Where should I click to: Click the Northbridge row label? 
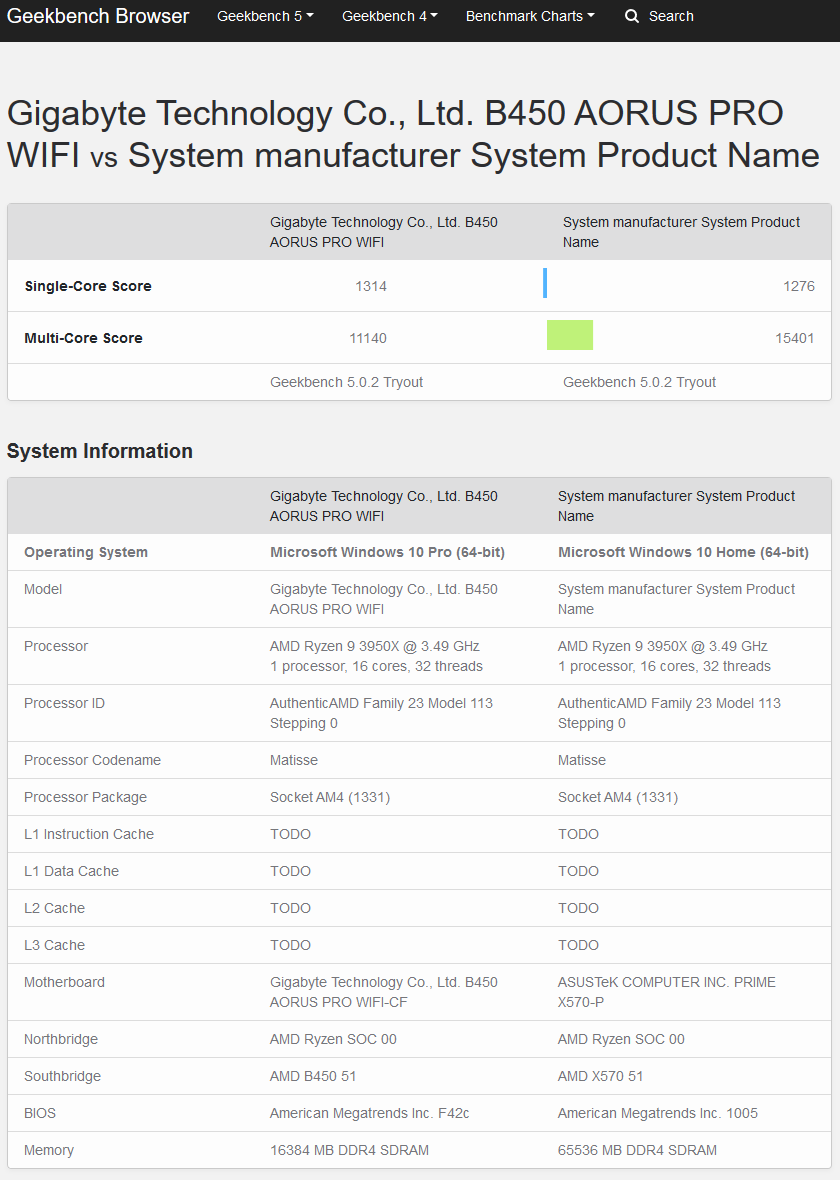coord(61,1039)
